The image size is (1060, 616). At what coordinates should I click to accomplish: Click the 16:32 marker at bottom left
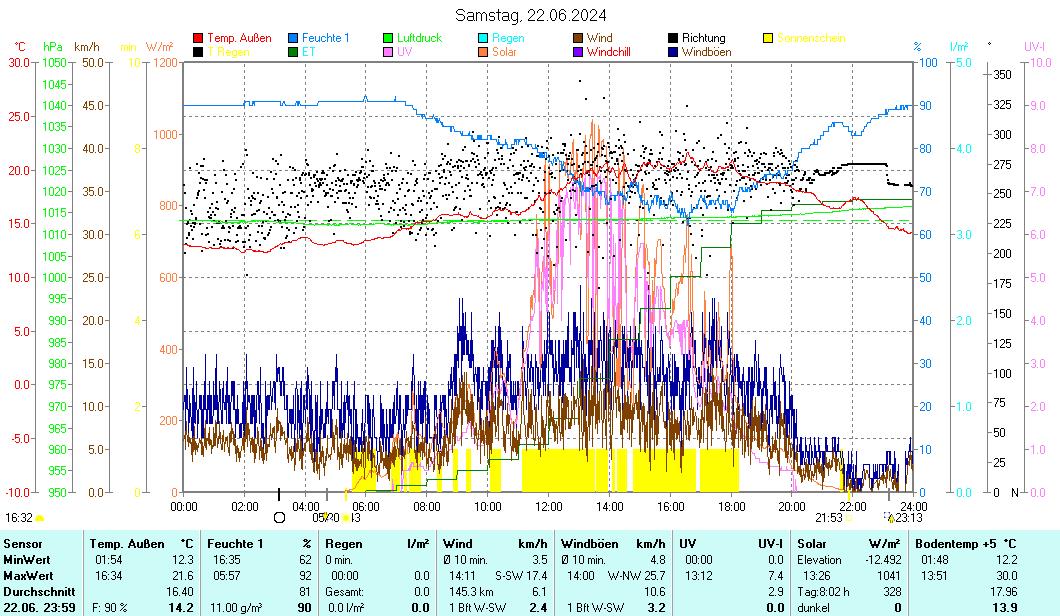coord(18,517)
